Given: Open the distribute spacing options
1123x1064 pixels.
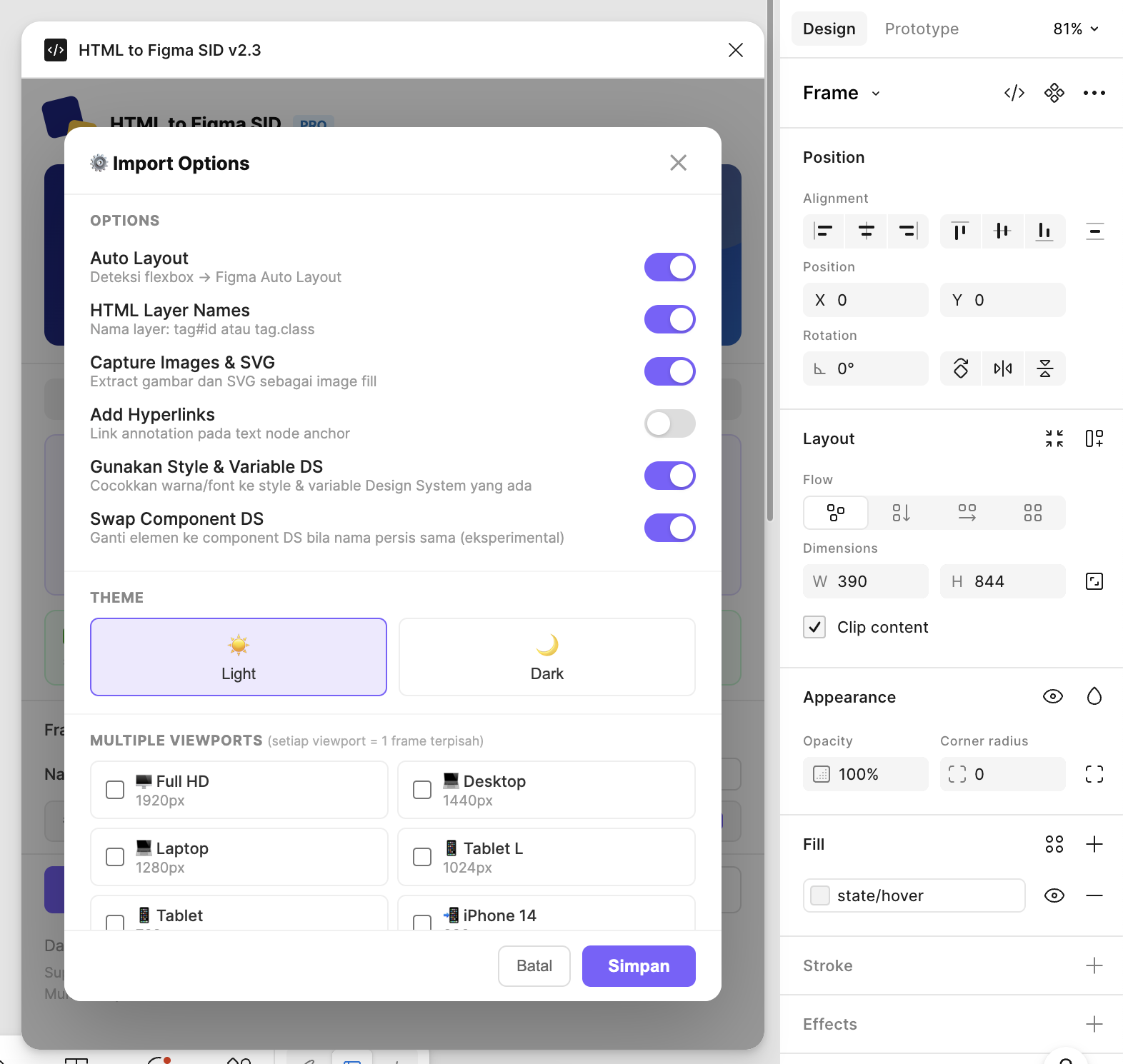Looking at the screenshot, I should [x=1094, y=231].
